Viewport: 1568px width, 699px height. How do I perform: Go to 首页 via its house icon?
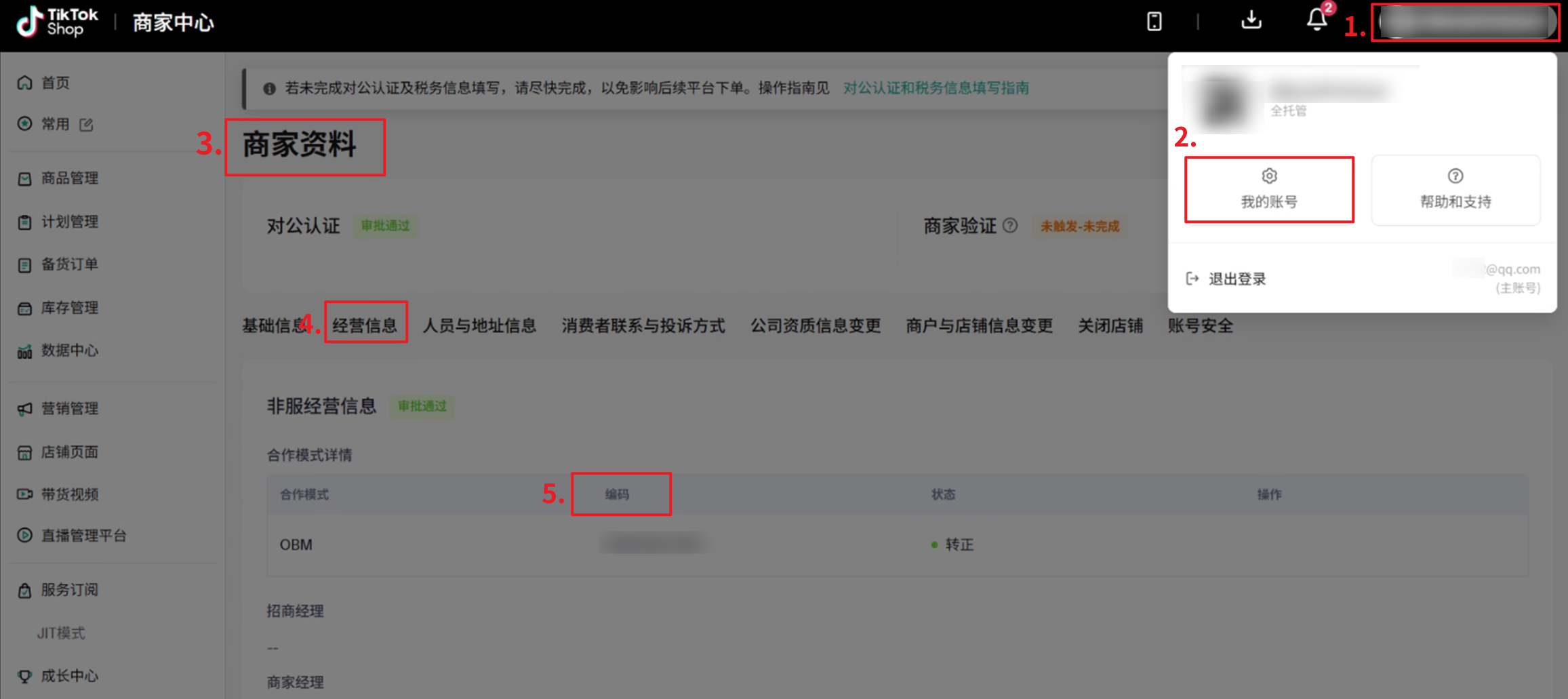25,83
